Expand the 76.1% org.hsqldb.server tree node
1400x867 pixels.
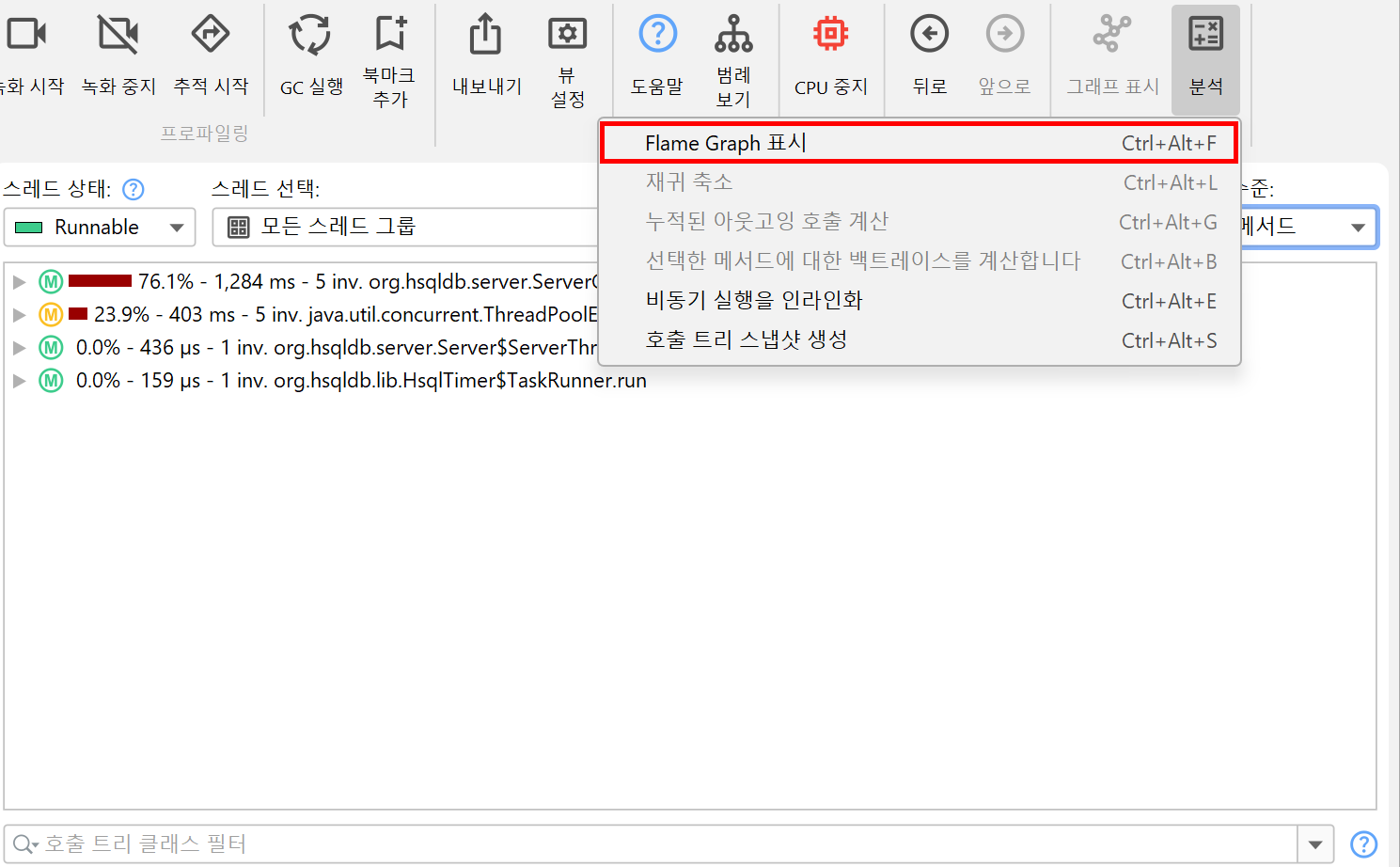(x=19, y=282)
